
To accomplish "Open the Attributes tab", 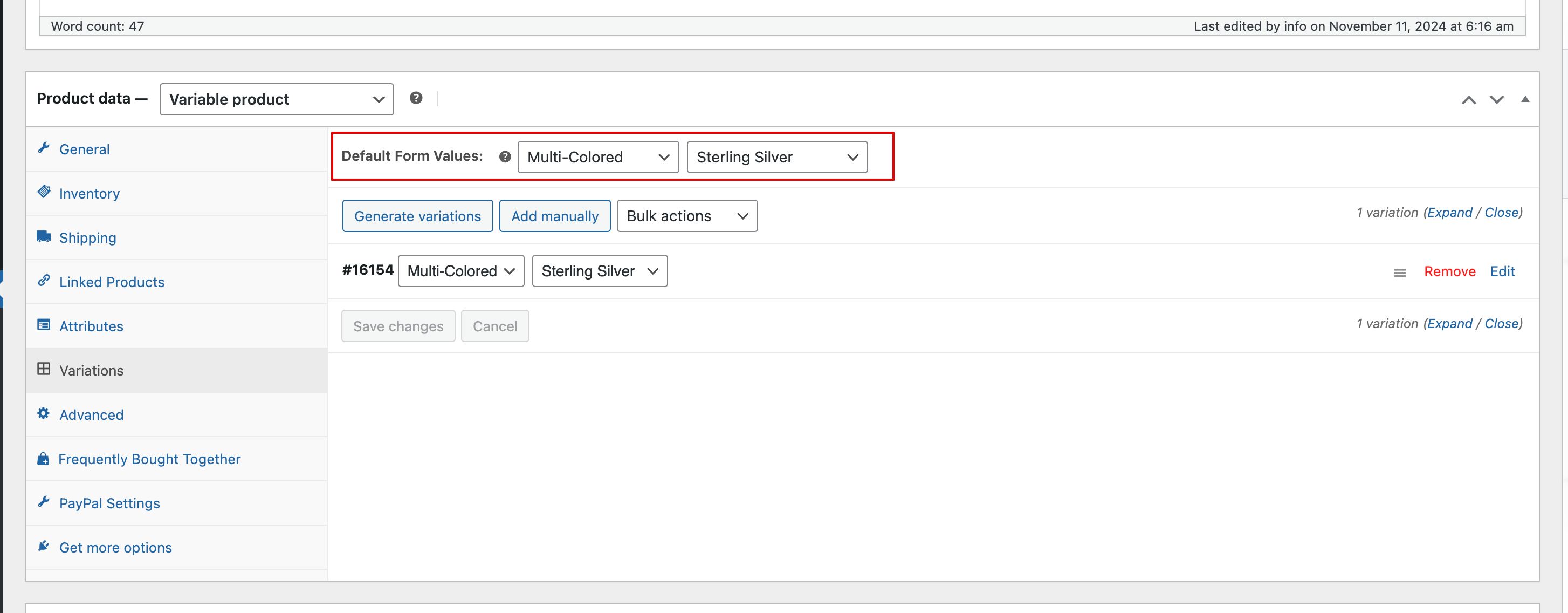I will (176, 326).
